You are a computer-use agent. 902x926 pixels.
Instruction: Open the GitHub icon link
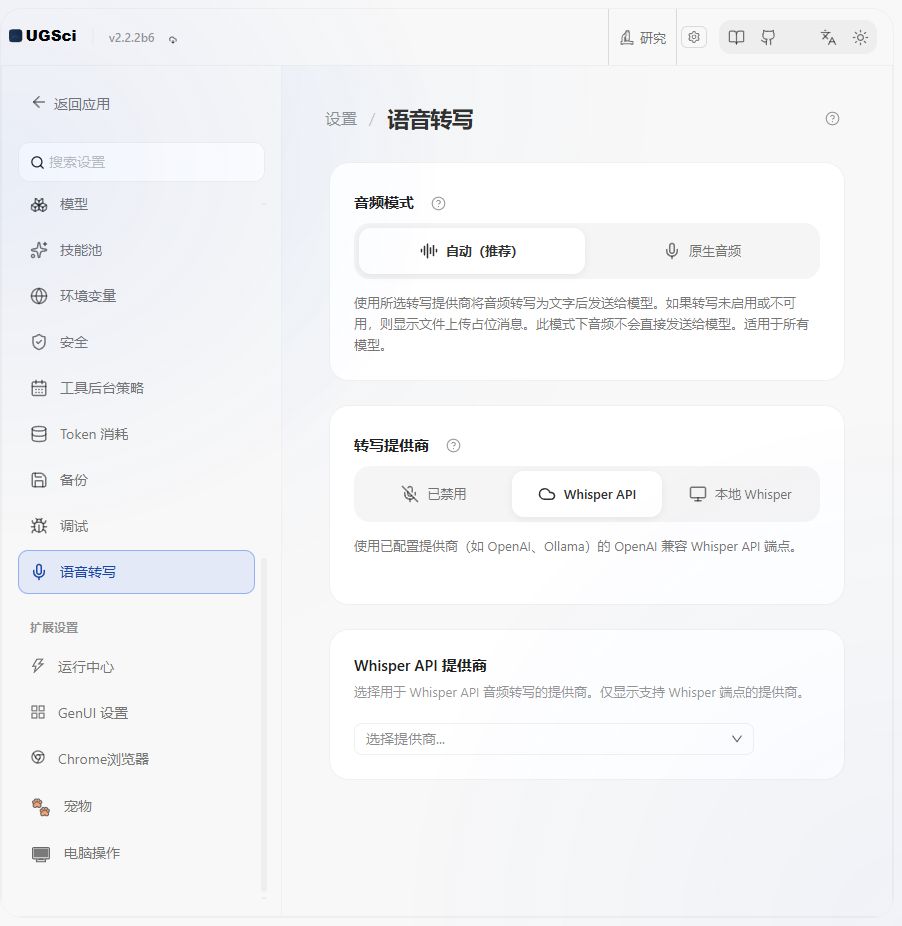768,38
